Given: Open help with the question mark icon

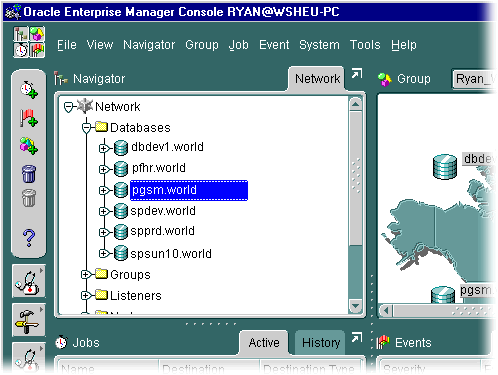Looking at the screenshot, I should [x=29, y=238].
